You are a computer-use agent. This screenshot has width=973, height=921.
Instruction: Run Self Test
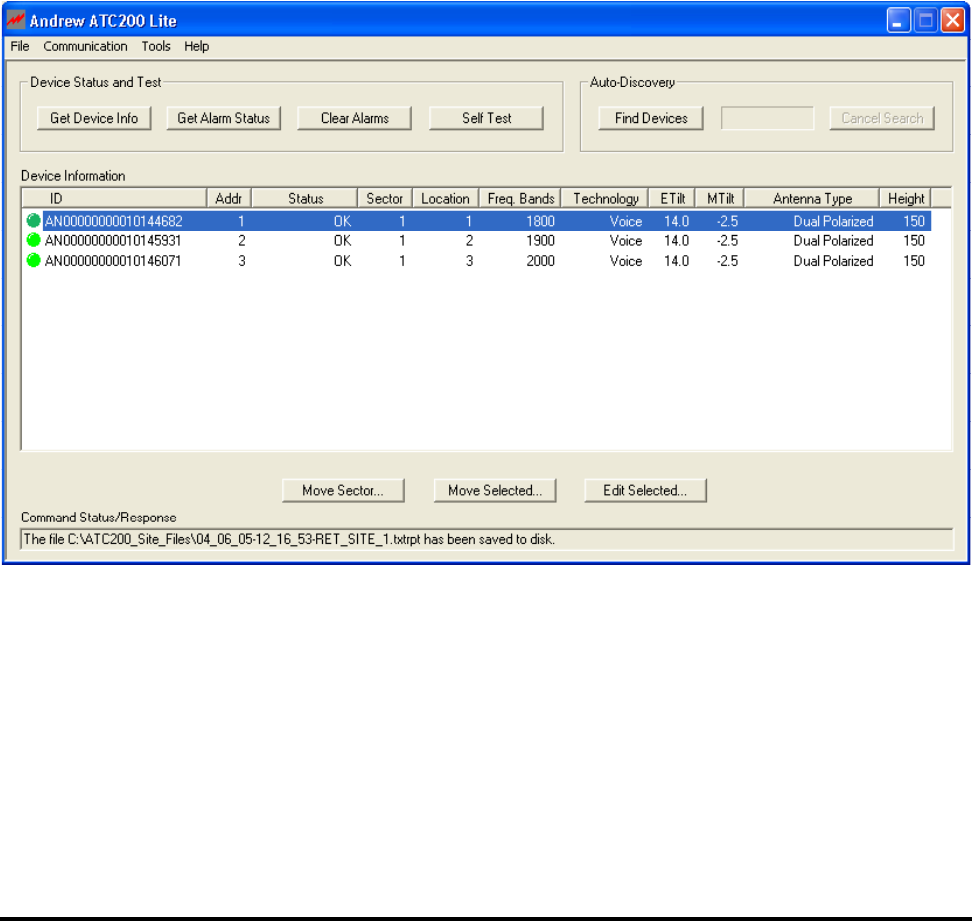click(486, 118)
